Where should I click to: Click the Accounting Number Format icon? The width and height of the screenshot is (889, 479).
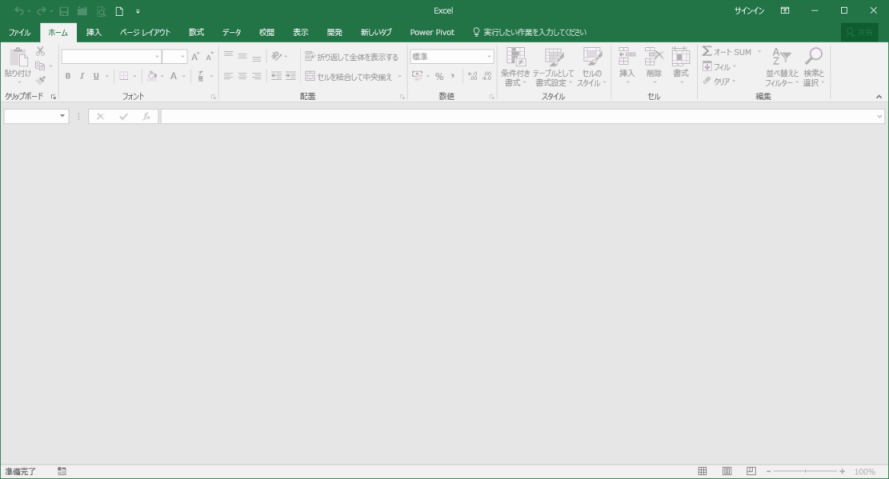pos(417,76)
